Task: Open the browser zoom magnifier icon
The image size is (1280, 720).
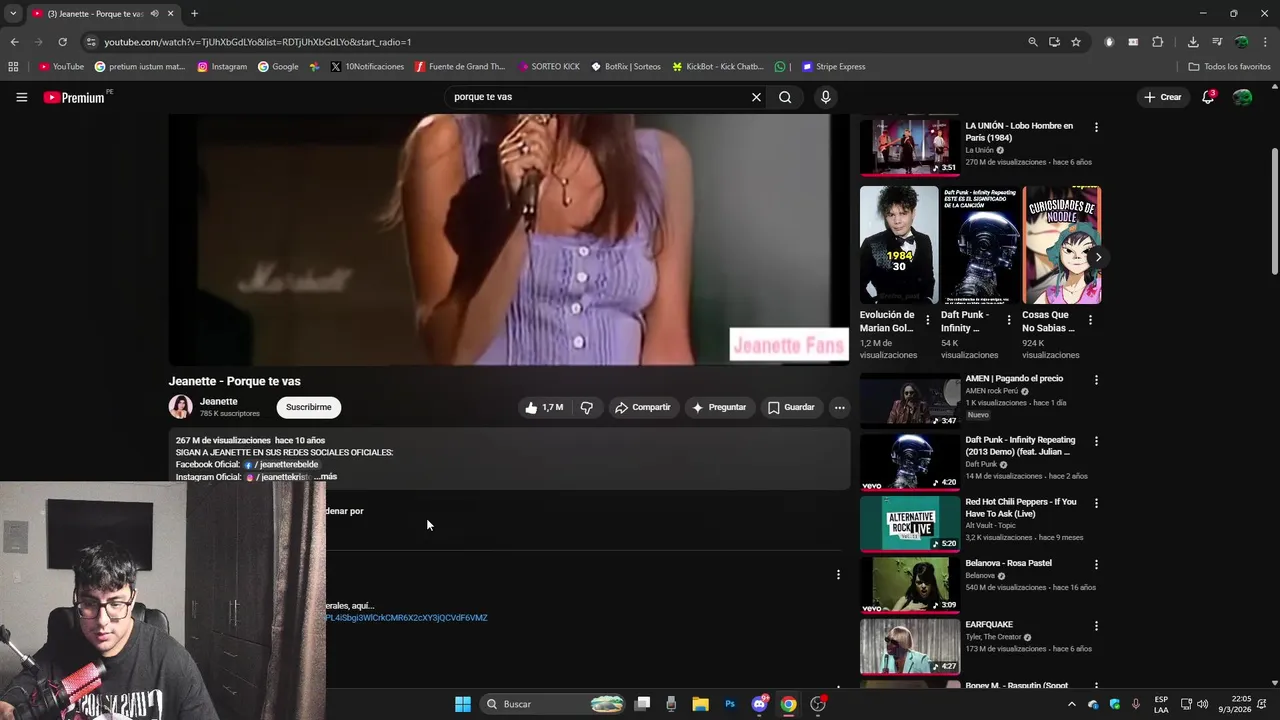Action: (x=1033, y=42)
